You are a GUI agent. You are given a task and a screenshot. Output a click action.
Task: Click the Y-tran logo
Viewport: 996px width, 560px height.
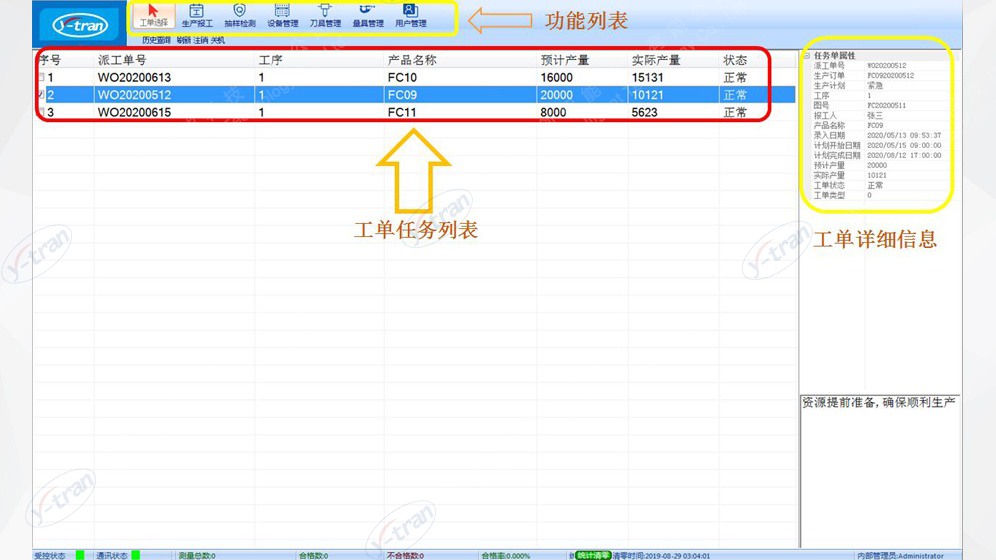79,25
